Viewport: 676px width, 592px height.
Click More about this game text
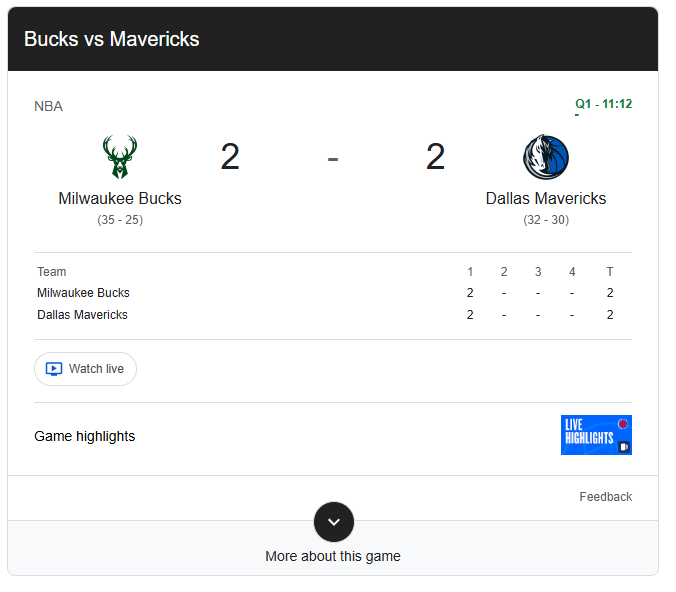(x=333, y=556)
